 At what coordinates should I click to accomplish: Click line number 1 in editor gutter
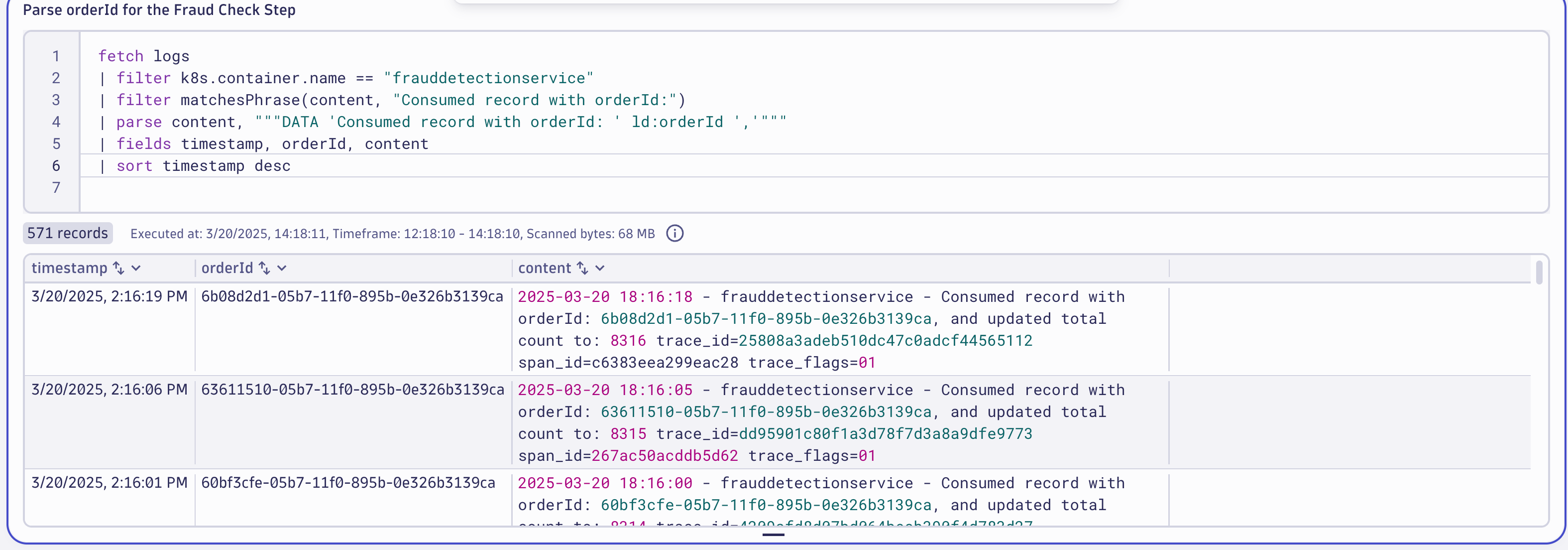tap(56, 56)
